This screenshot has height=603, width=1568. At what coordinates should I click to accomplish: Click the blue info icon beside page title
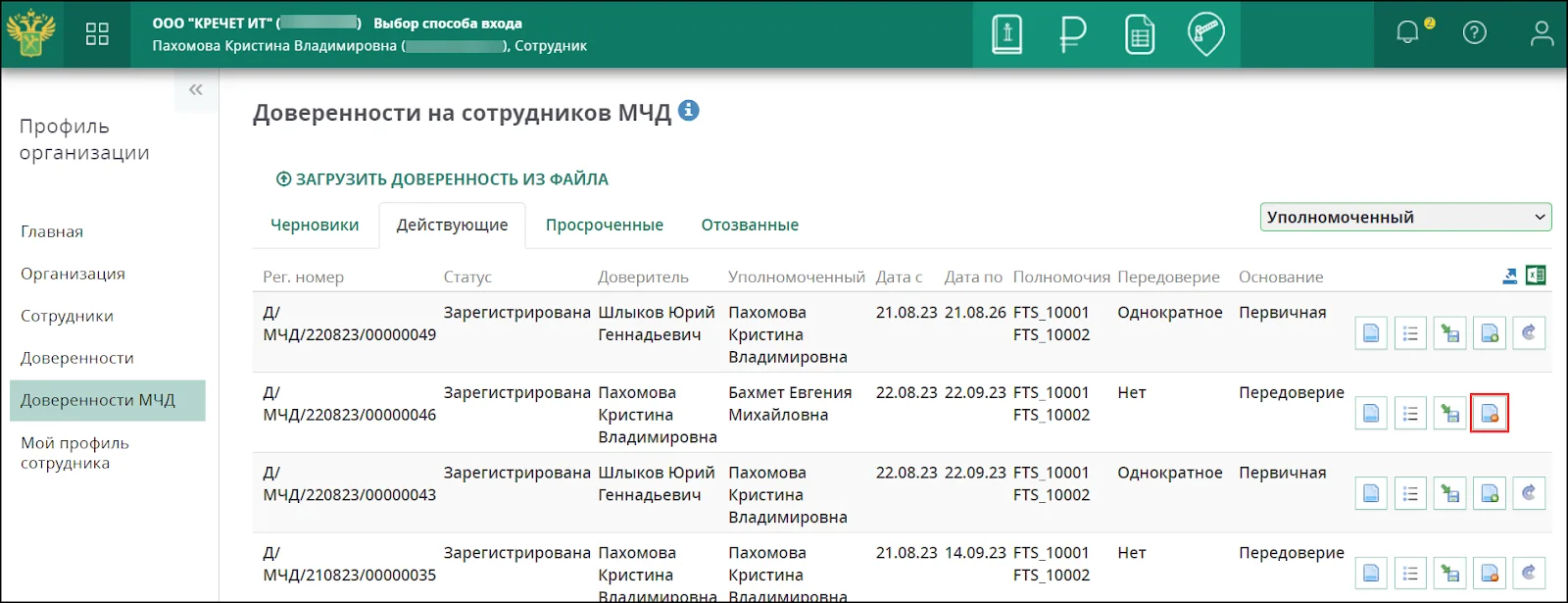coord(689,111)
